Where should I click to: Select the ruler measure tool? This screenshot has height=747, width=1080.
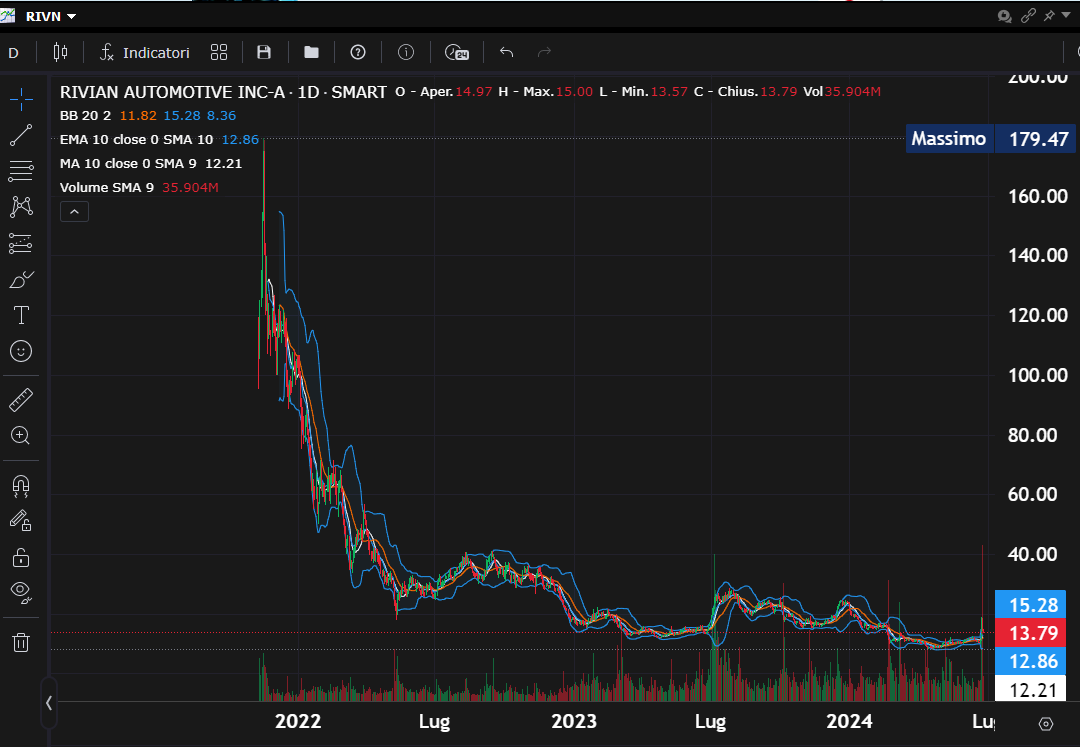click(x=21, y=401)
